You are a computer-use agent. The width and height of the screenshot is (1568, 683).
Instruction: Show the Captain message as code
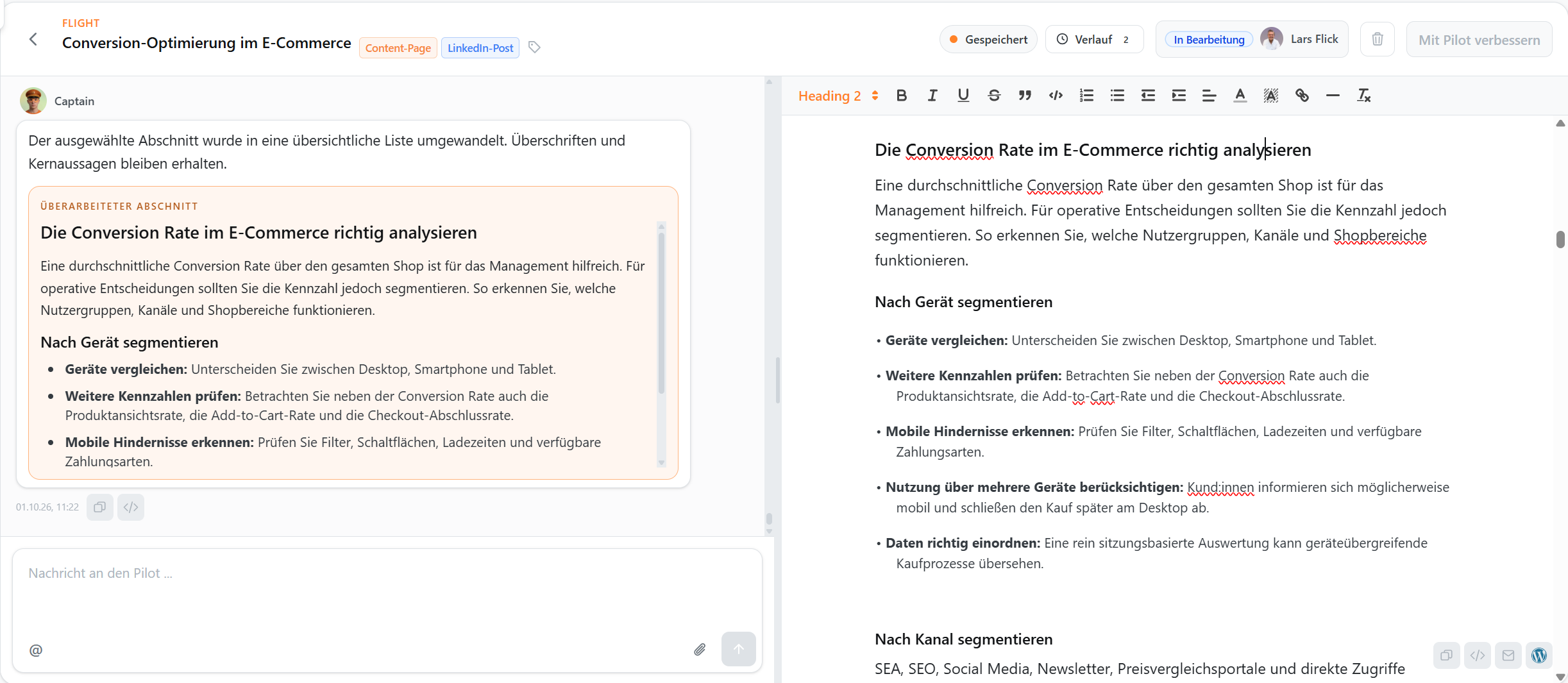pyautogui.click(x=131, y=507)
